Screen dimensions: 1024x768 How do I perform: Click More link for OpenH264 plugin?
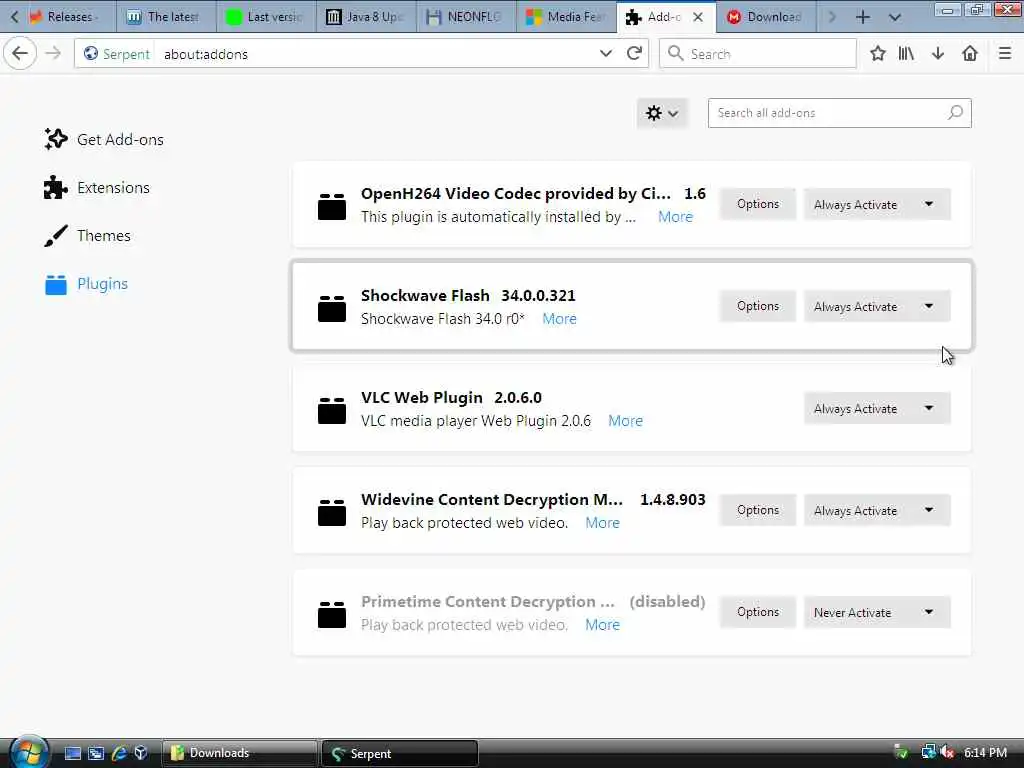[x=675, y=217]
